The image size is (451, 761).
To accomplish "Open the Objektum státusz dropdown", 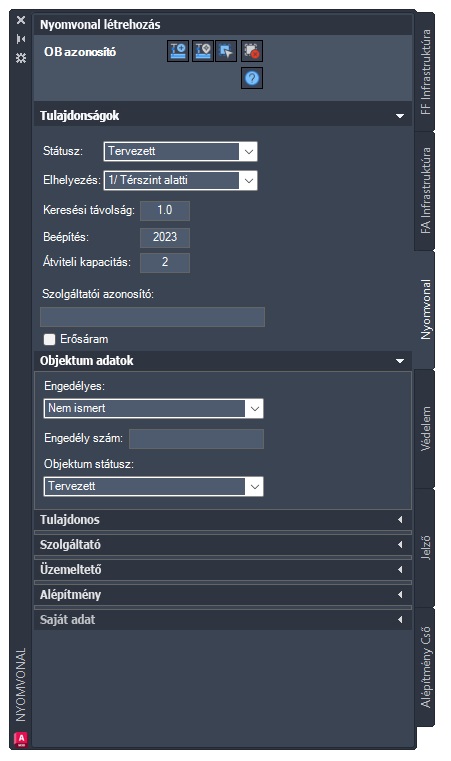I will point(153,486).
